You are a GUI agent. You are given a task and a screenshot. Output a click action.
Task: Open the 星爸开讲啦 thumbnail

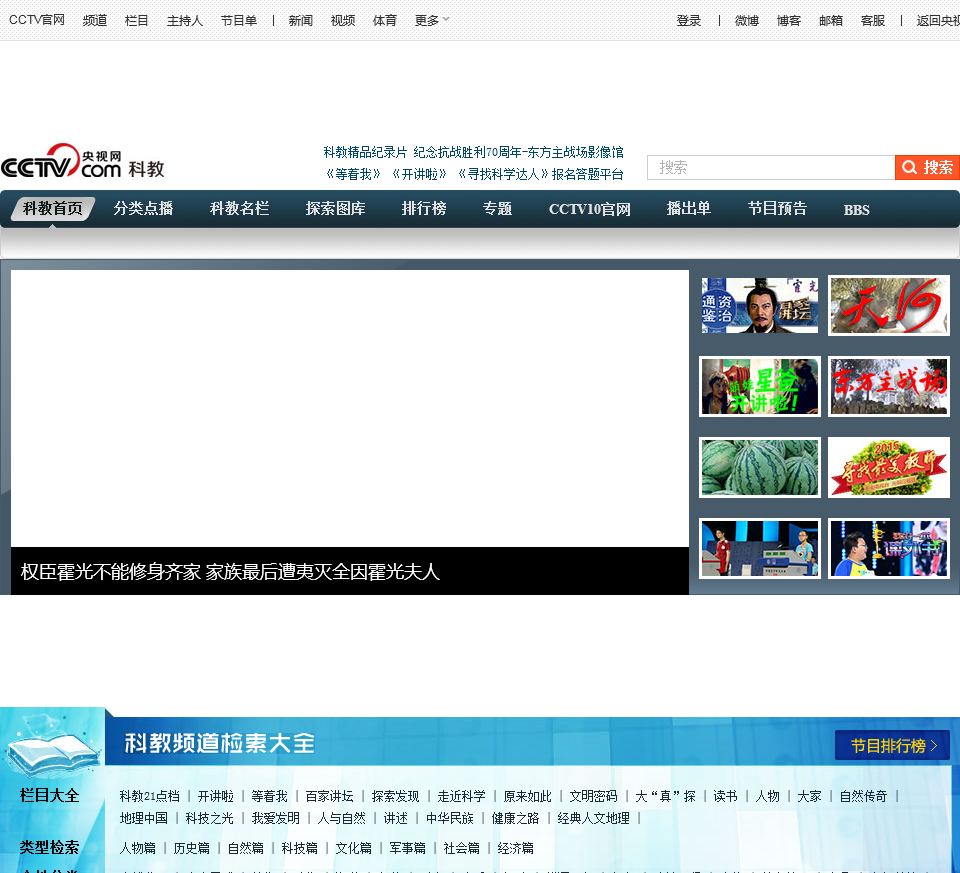760,386
